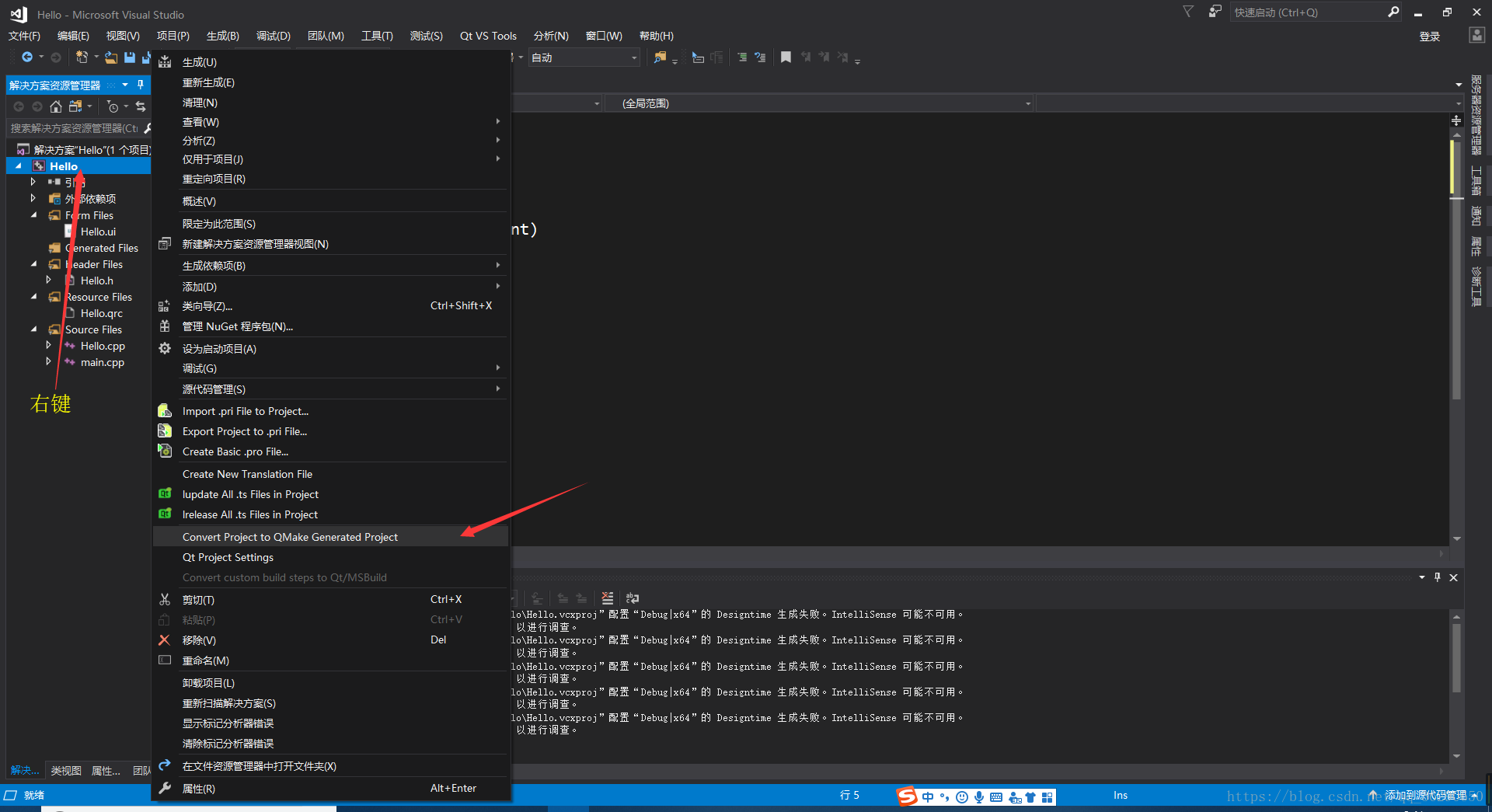Viewport: 1492px width, 812px height.
Task: Open the solution configuration dropdown showing 自动
Action: [x=584, y=58]
